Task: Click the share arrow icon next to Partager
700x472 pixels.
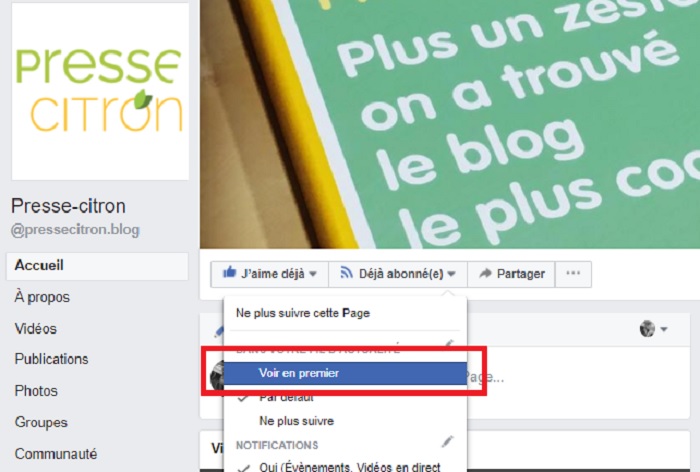Action: [x=485, y=273]
